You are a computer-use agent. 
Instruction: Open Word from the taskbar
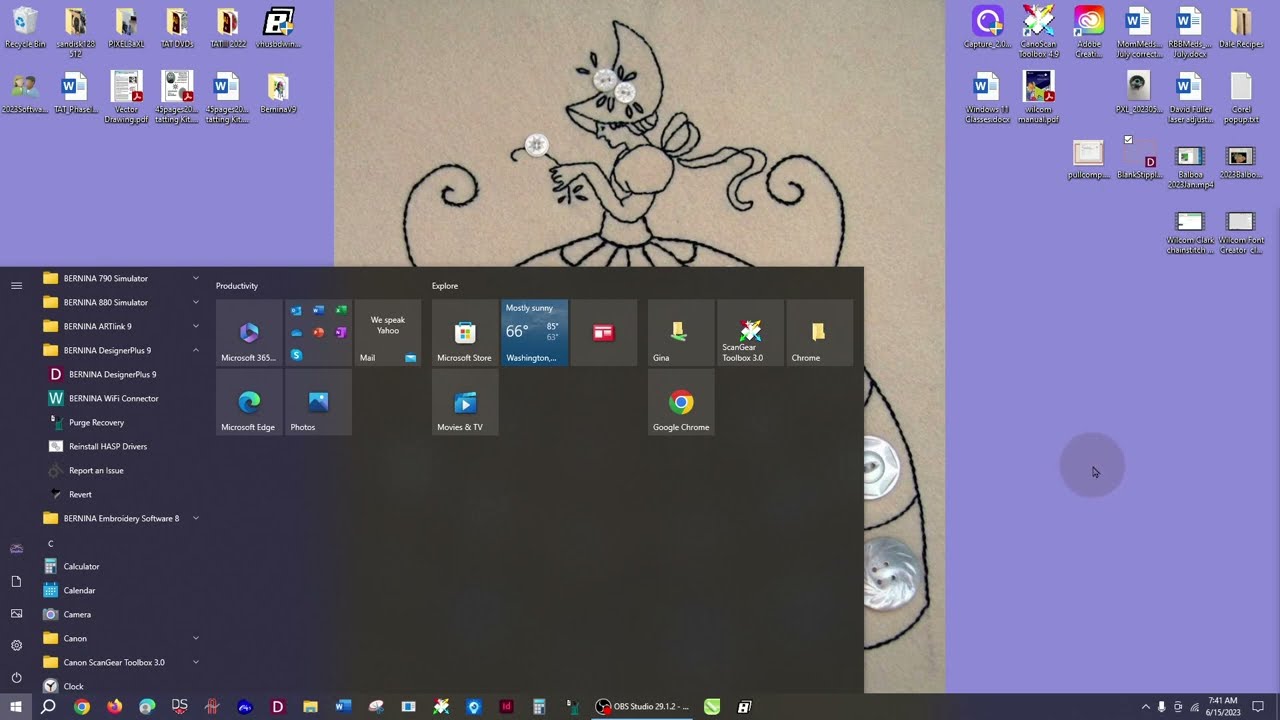point(343,707)
